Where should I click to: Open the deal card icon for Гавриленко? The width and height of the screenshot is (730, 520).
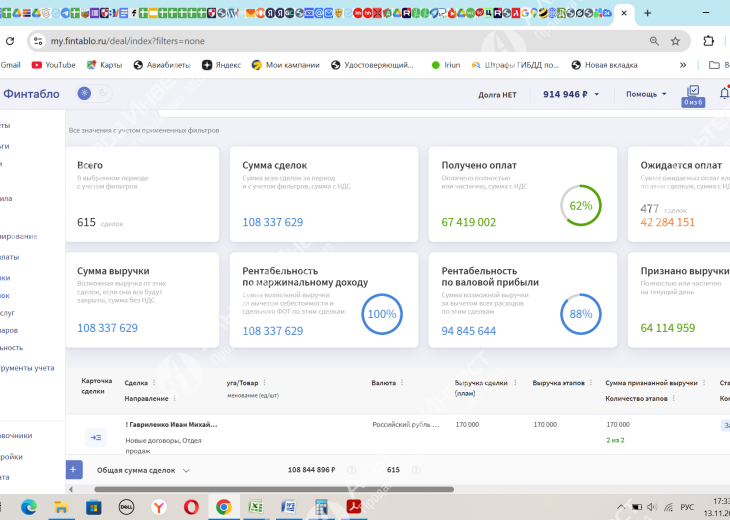(x=96, y=436)
